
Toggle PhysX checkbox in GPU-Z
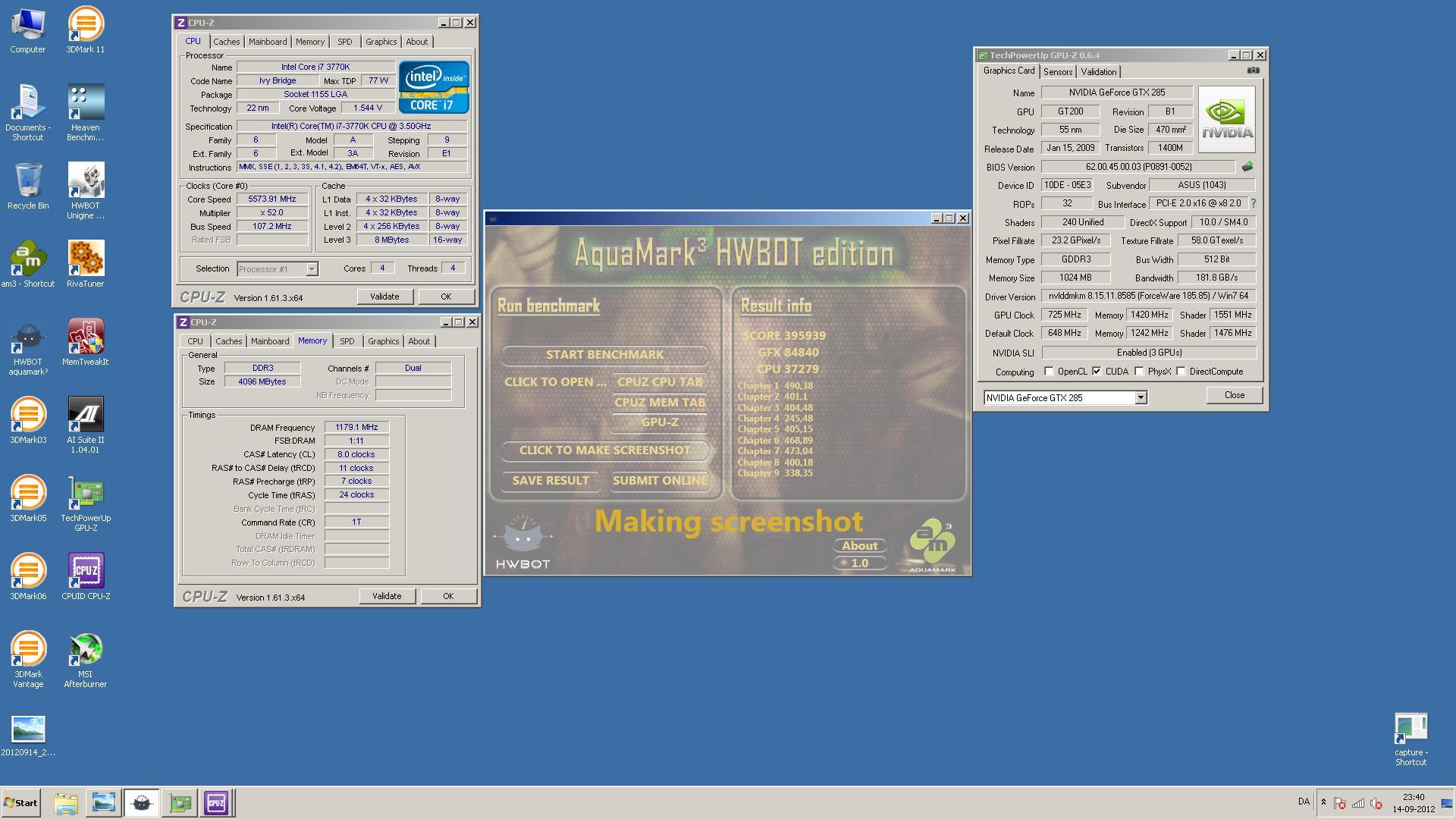1139,372
